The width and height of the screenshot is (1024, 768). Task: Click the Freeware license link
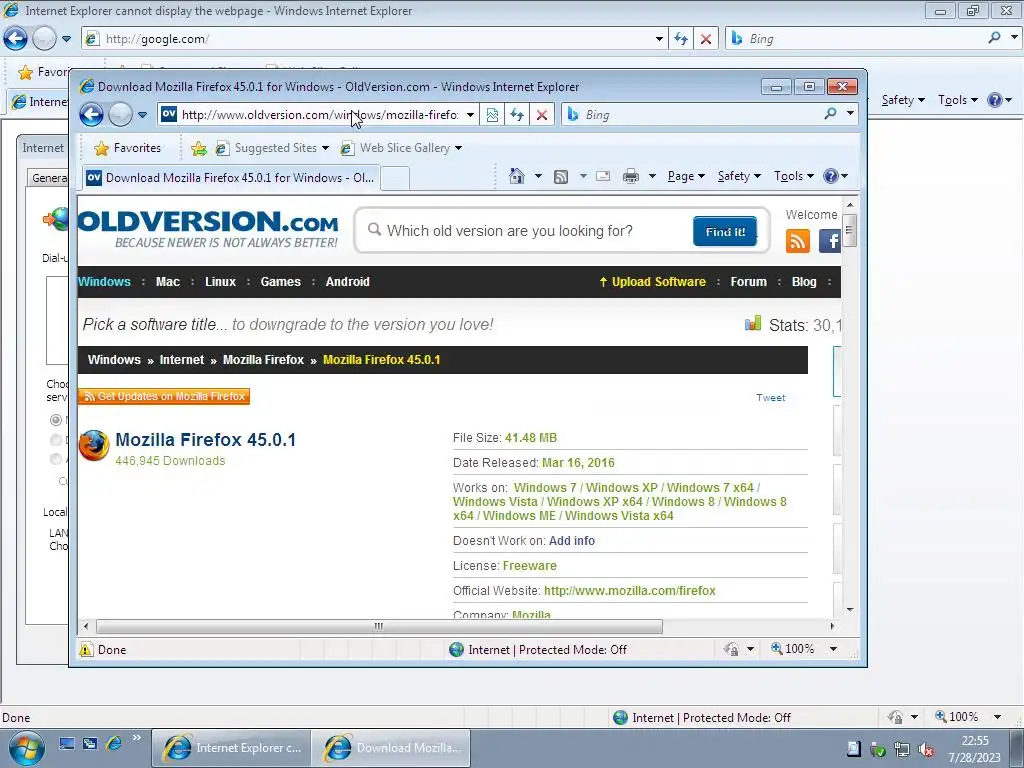530,566
